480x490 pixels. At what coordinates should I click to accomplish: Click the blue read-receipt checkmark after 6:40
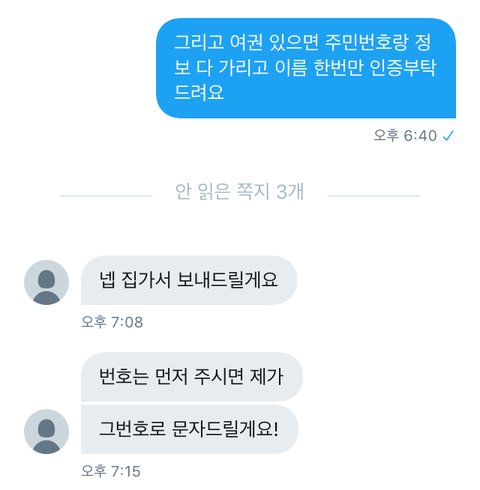(448, 136)
